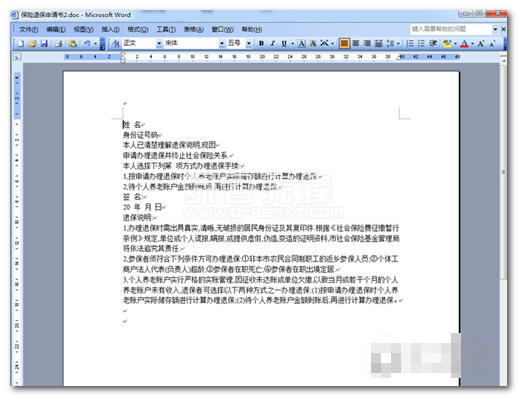Open the 格式(O) menu
This screenshot has height=397, width=518.
pos(138,29)
